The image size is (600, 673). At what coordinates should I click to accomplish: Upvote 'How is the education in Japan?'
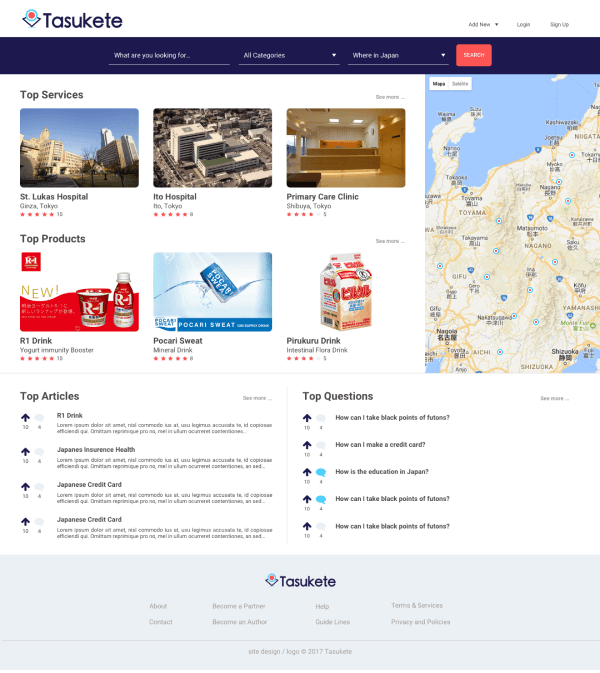click(307, 472)
